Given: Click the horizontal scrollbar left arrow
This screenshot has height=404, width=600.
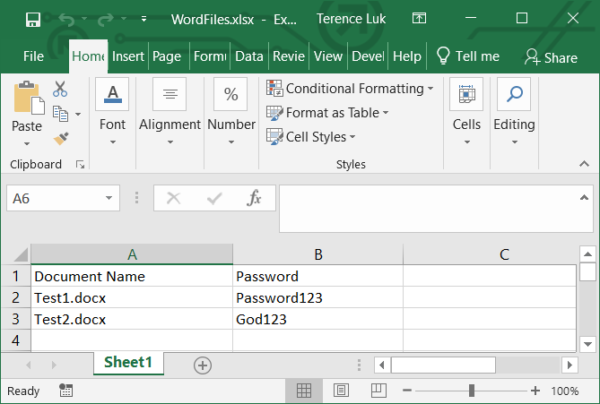Looking at the screenshot, I should [382, 365].
